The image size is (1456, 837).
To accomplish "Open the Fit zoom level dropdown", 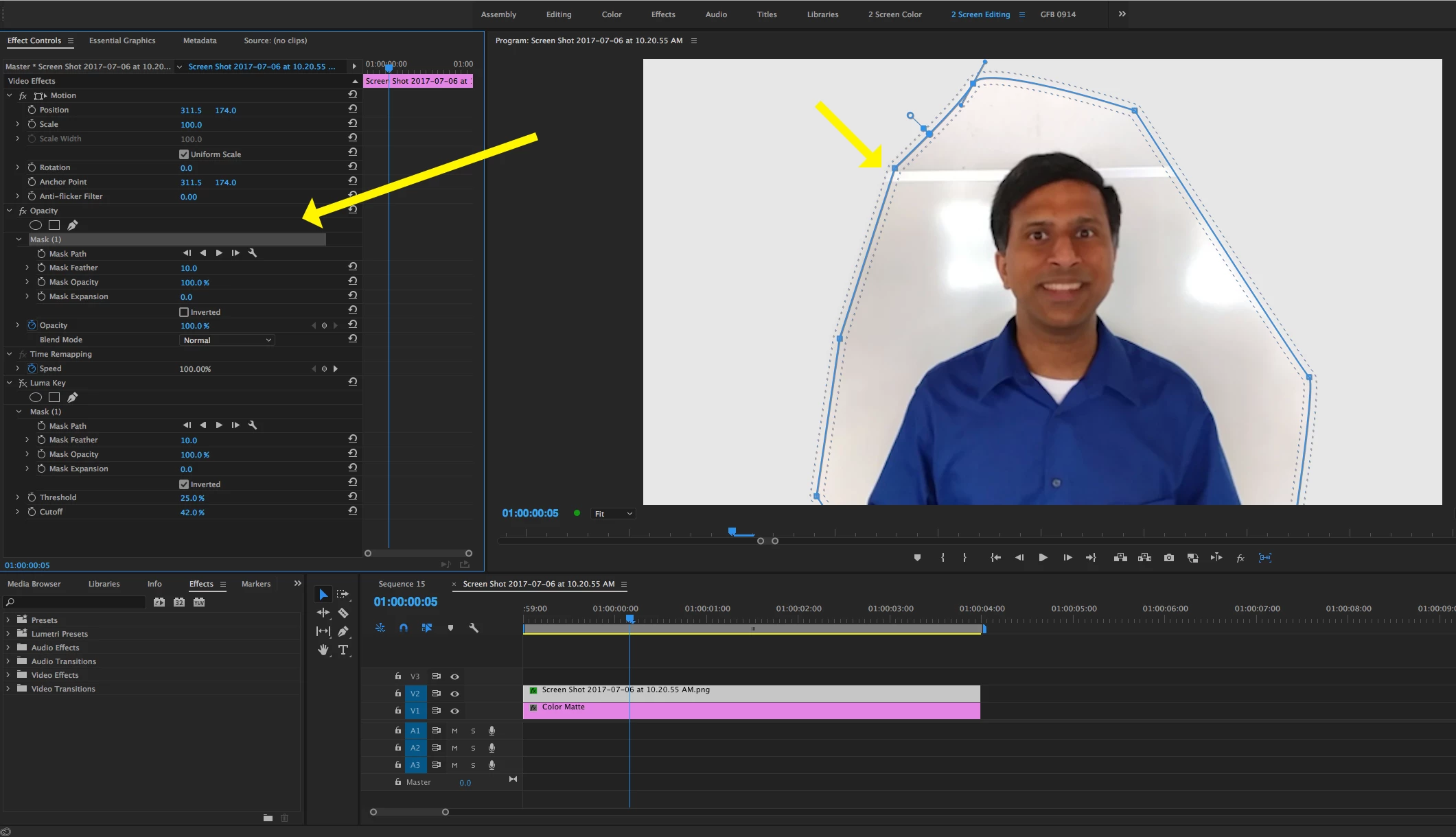I will pos(612,514).
